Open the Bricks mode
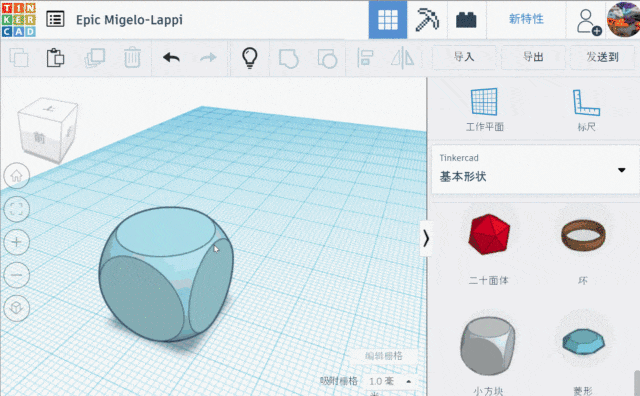The height and width of the screenshot is (396, 640). 466,20
